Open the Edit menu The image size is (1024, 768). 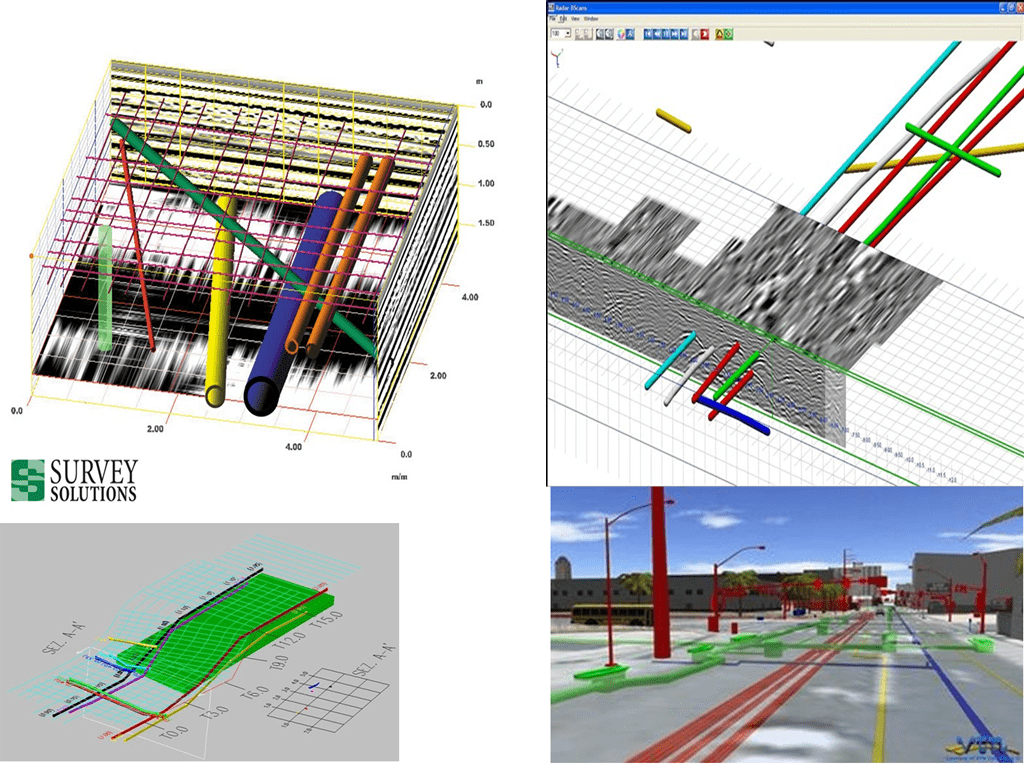(x=563, y=19)
